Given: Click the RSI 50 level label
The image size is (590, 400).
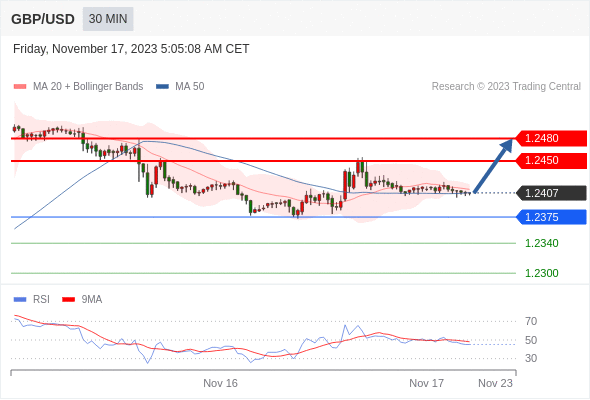Looking at the screenshot, I should [531, 340].
